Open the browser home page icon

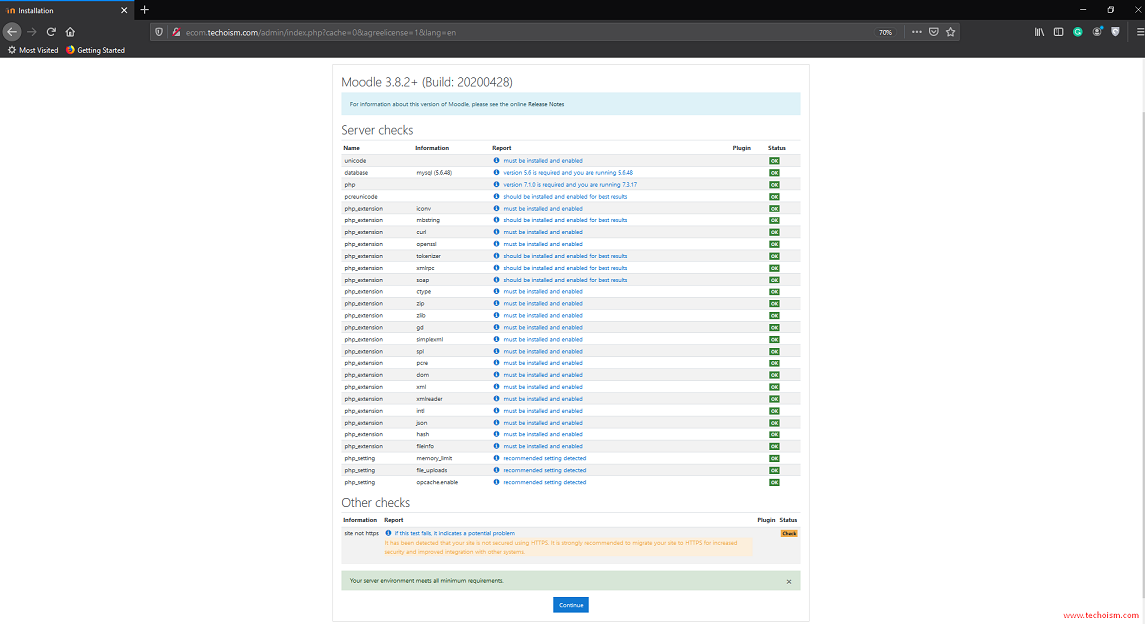click(70, 32)
